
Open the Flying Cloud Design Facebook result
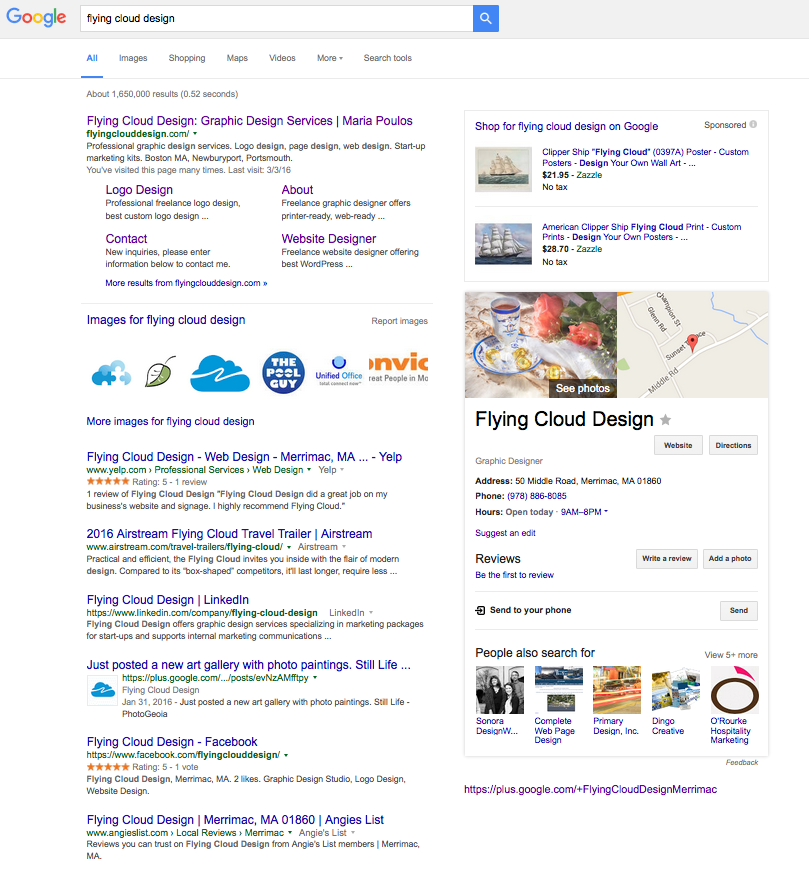pos(172,742)
